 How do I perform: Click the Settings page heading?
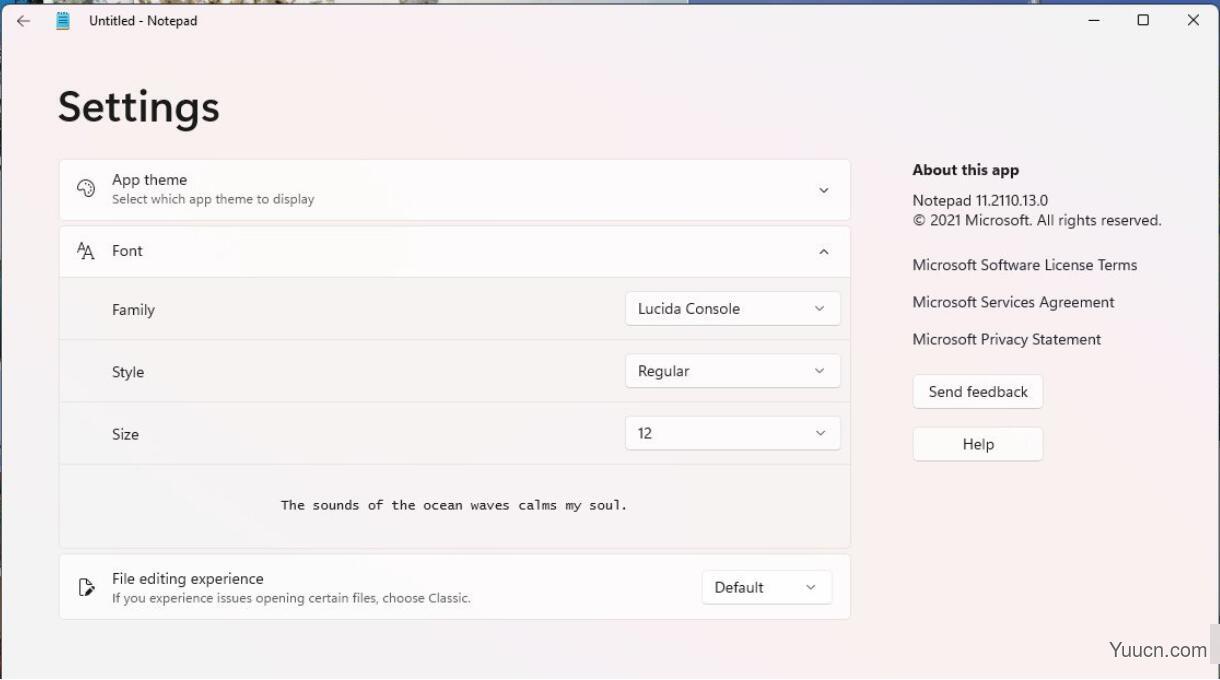[139, 107]
